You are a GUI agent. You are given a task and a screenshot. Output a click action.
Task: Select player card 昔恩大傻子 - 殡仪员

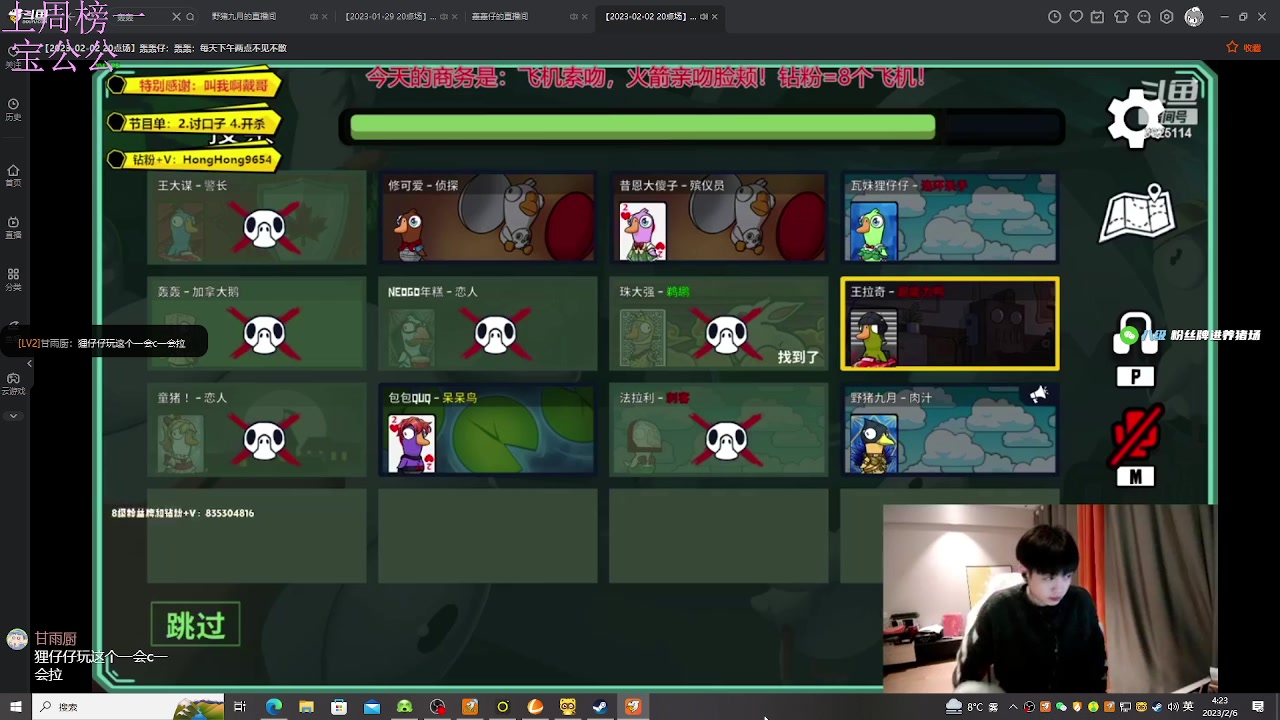(x=718, y=218)
